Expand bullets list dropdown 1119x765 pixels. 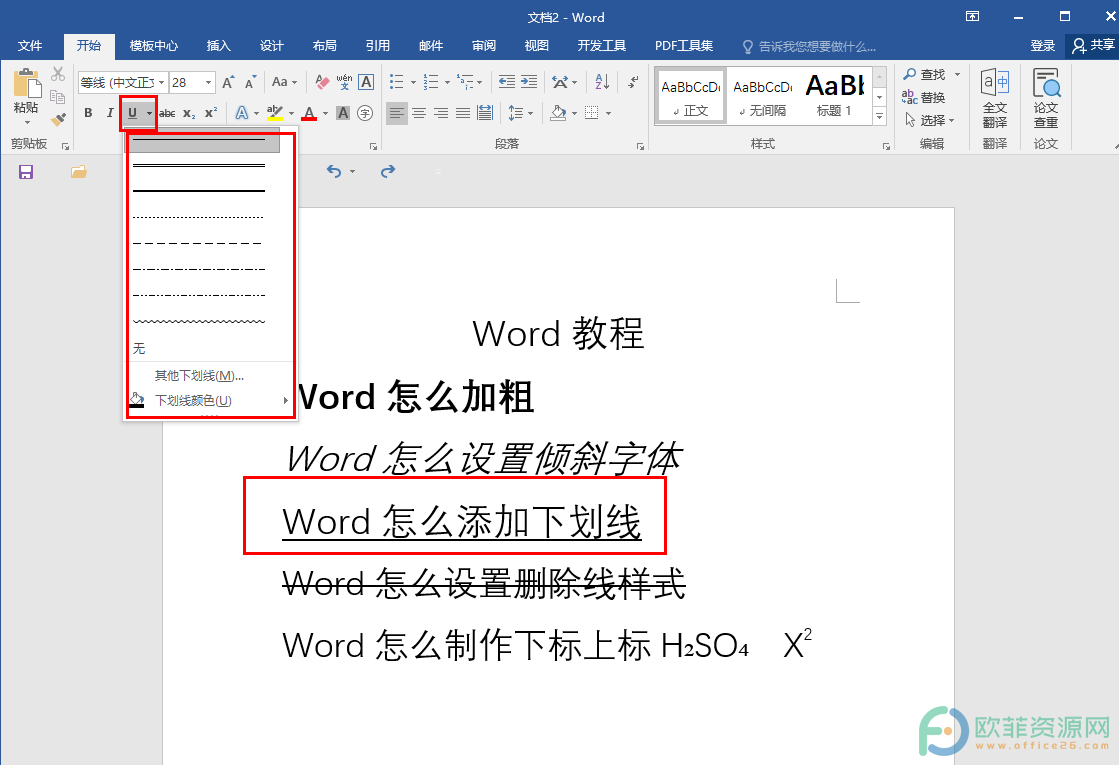(x=413, y=83)
